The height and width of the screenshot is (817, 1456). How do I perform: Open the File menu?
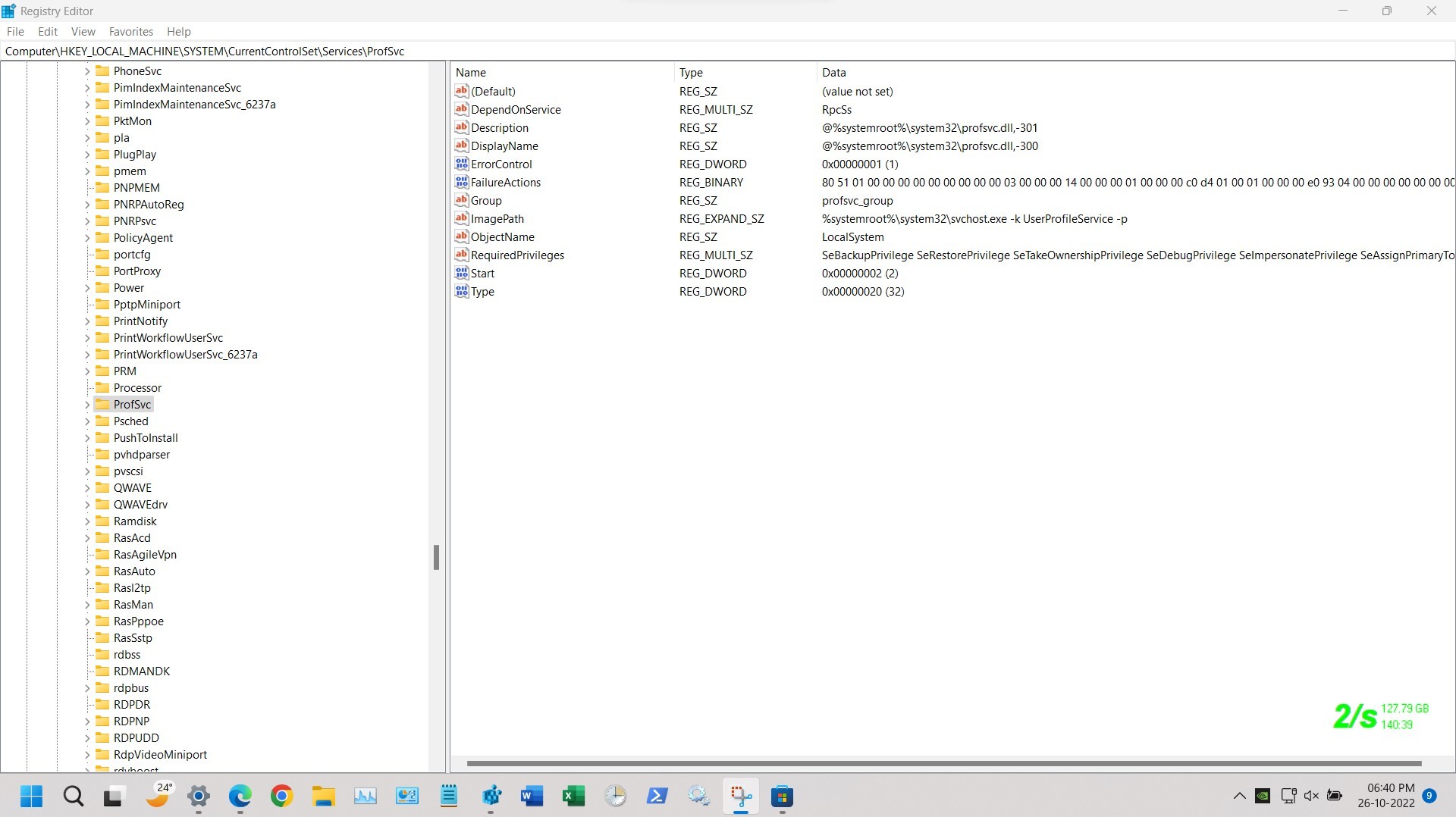[15, 31]
